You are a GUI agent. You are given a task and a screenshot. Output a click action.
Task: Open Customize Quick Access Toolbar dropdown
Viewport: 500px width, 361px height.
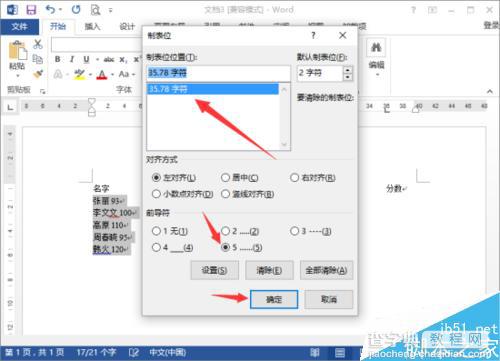tap(111, 11)
